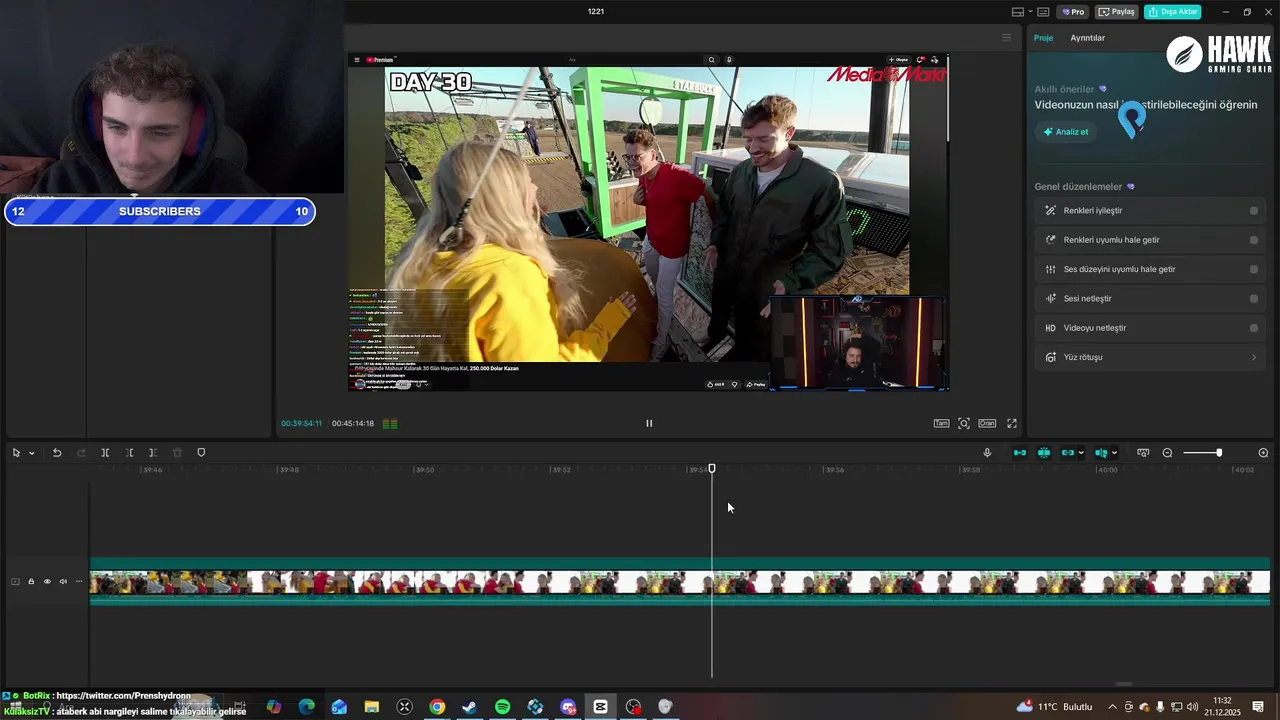Click the current timecode 00:39:54:11
The height and width of the screenshot is (720, 1280).
pos(301,423)
